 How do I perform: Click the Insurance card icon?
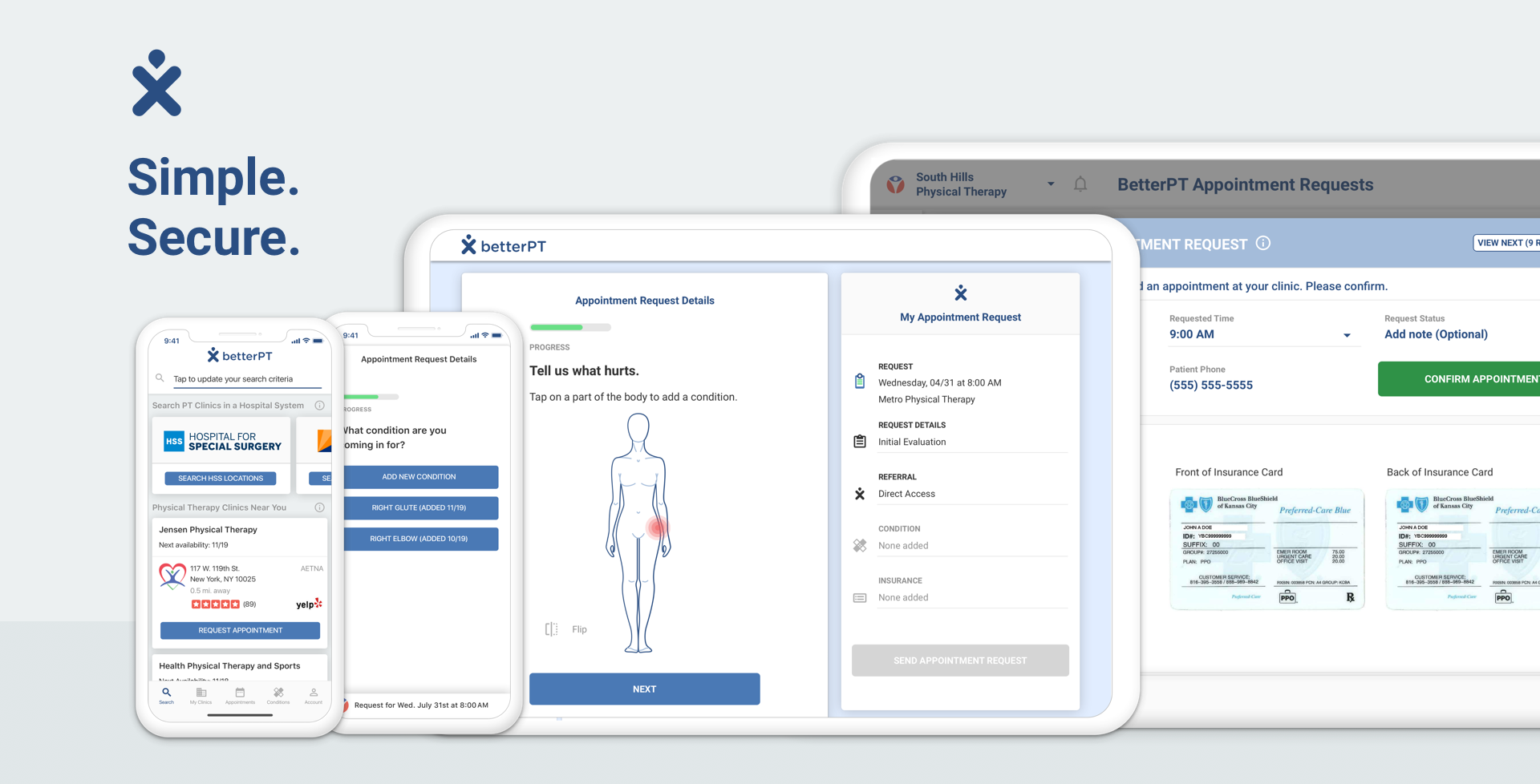[860, 598]
